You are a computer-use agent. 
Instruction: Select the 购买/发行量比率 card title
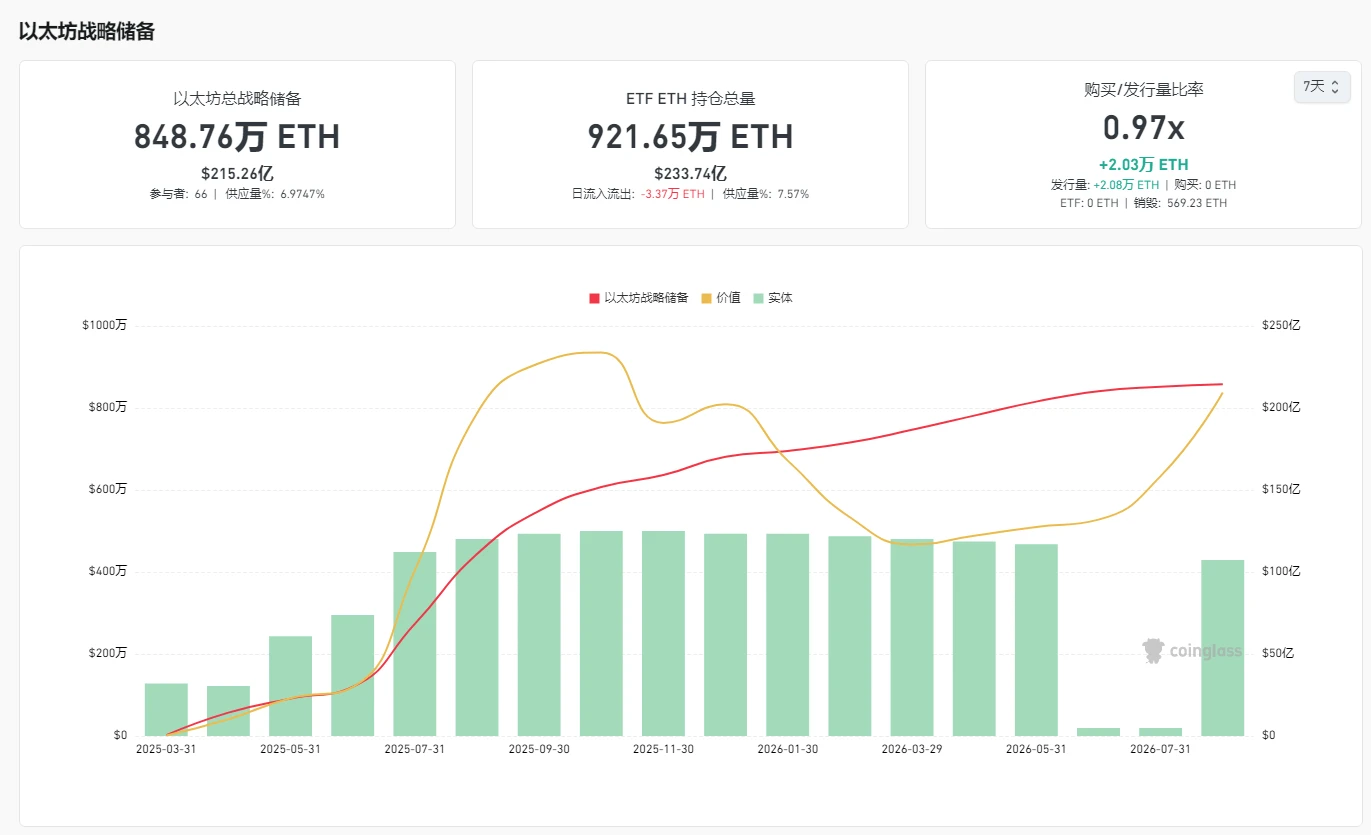pyautogui.click(x=1144, y=90)
